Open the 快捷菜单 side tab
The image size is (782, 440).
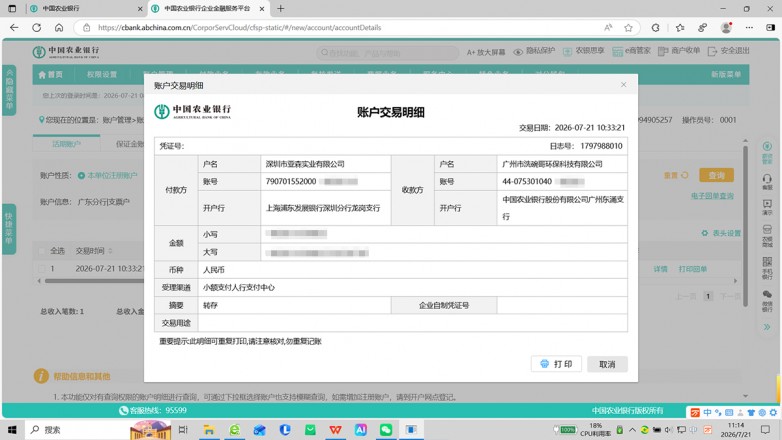[9, 229]
